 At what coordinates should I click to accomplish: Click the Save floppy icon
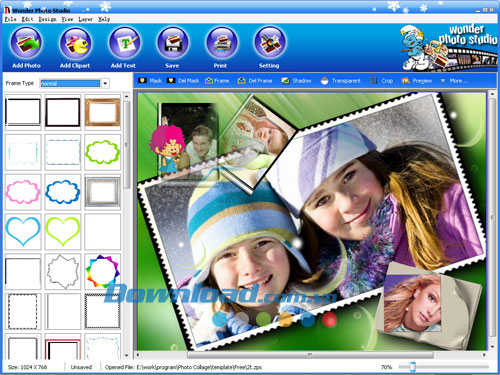[x=172, y=43]
